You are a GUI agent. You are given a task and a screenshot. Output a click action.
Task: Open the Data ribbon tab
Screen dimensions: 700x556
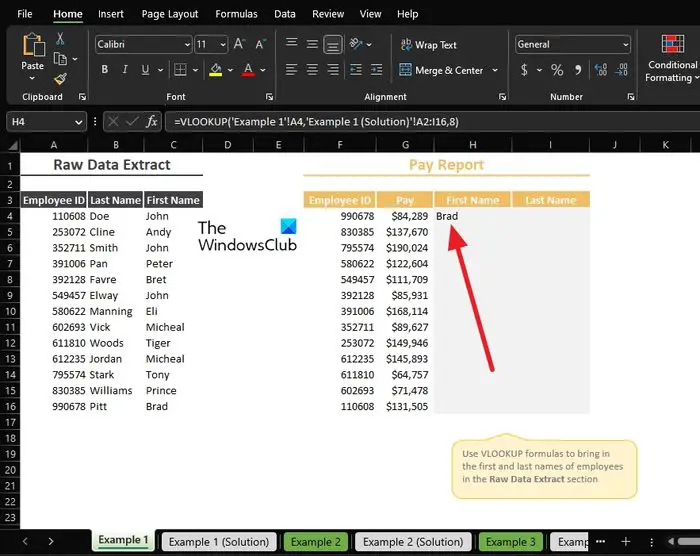285,14
